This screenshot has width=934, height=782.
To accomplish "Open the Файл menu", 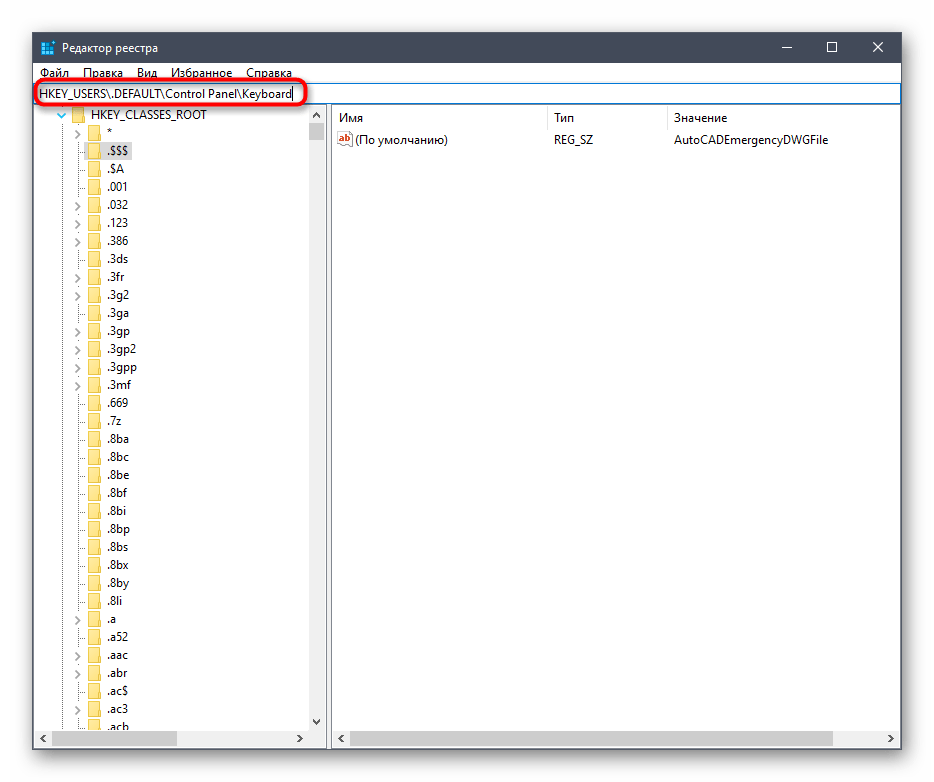I will pyautogui.click(x=54, y=73).
